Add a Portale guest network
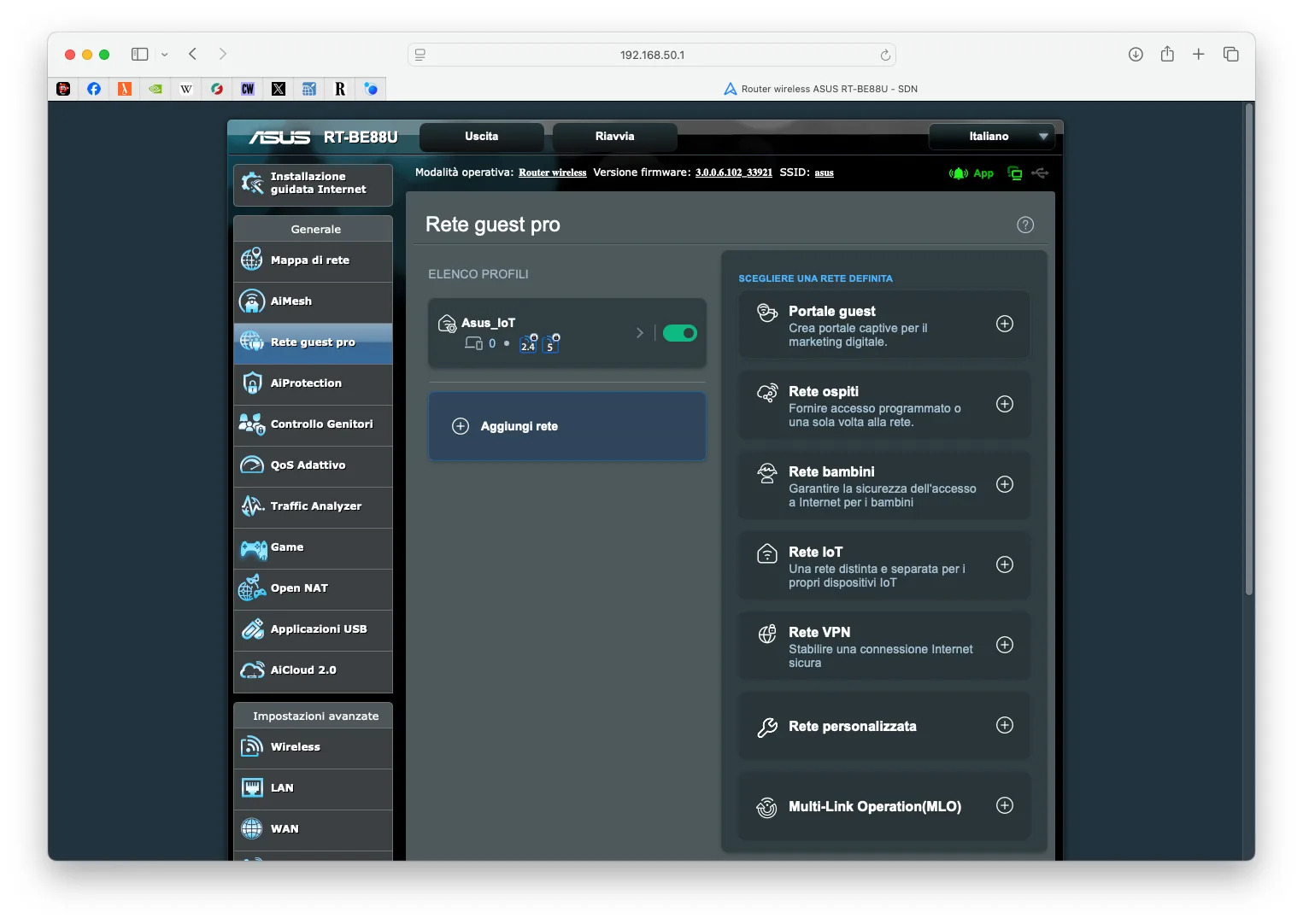The width and height of the screenshot is (1303, 924). 1005,324
